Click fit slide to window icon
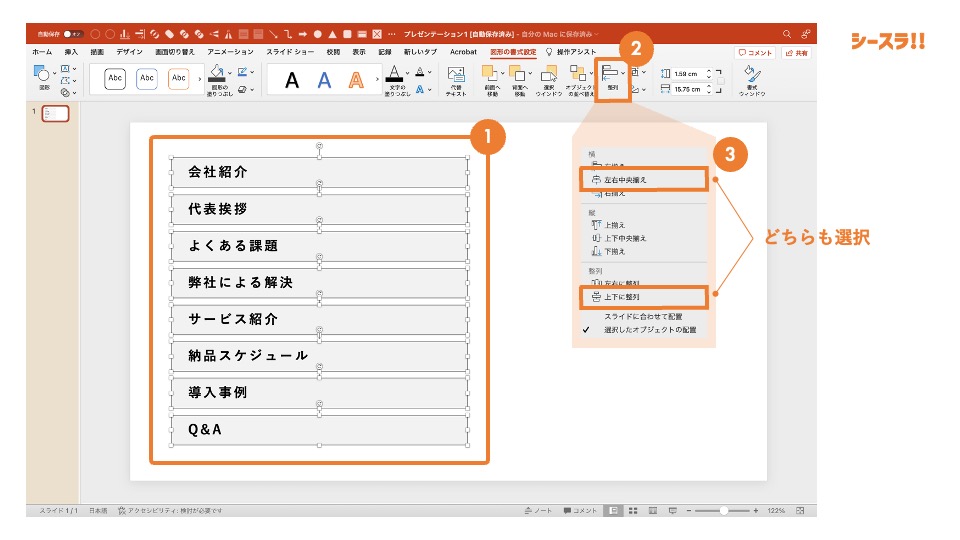960x540 pixels. (799, 510)
